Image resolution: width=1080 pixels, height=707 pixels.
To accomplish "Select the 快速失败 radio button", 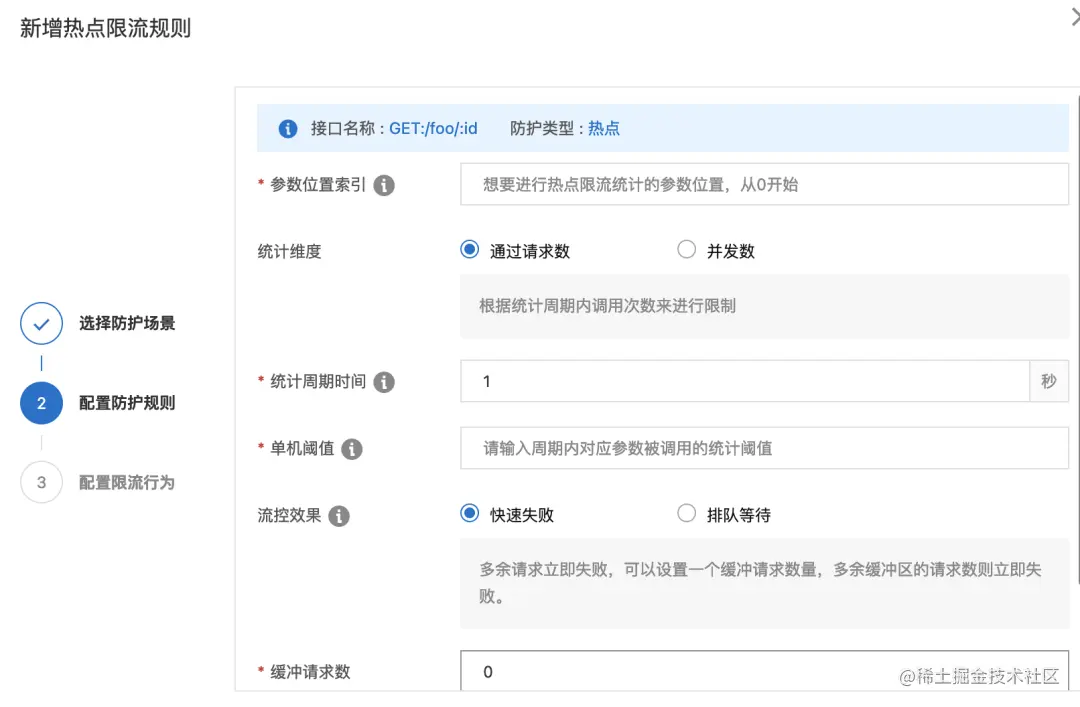I will (x=470, y=513).
